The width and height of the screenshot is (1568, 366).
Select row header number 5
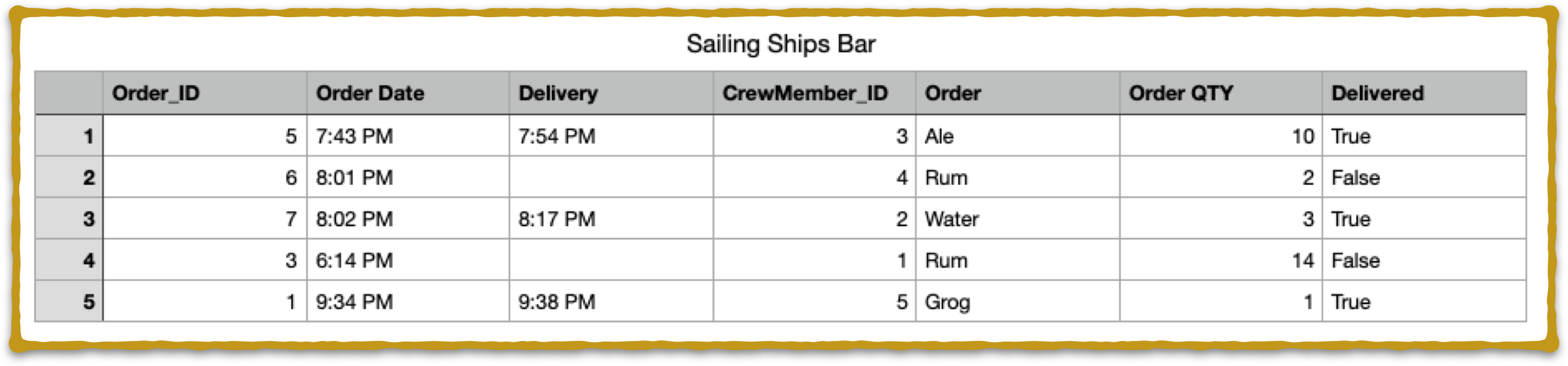[69, 301]
